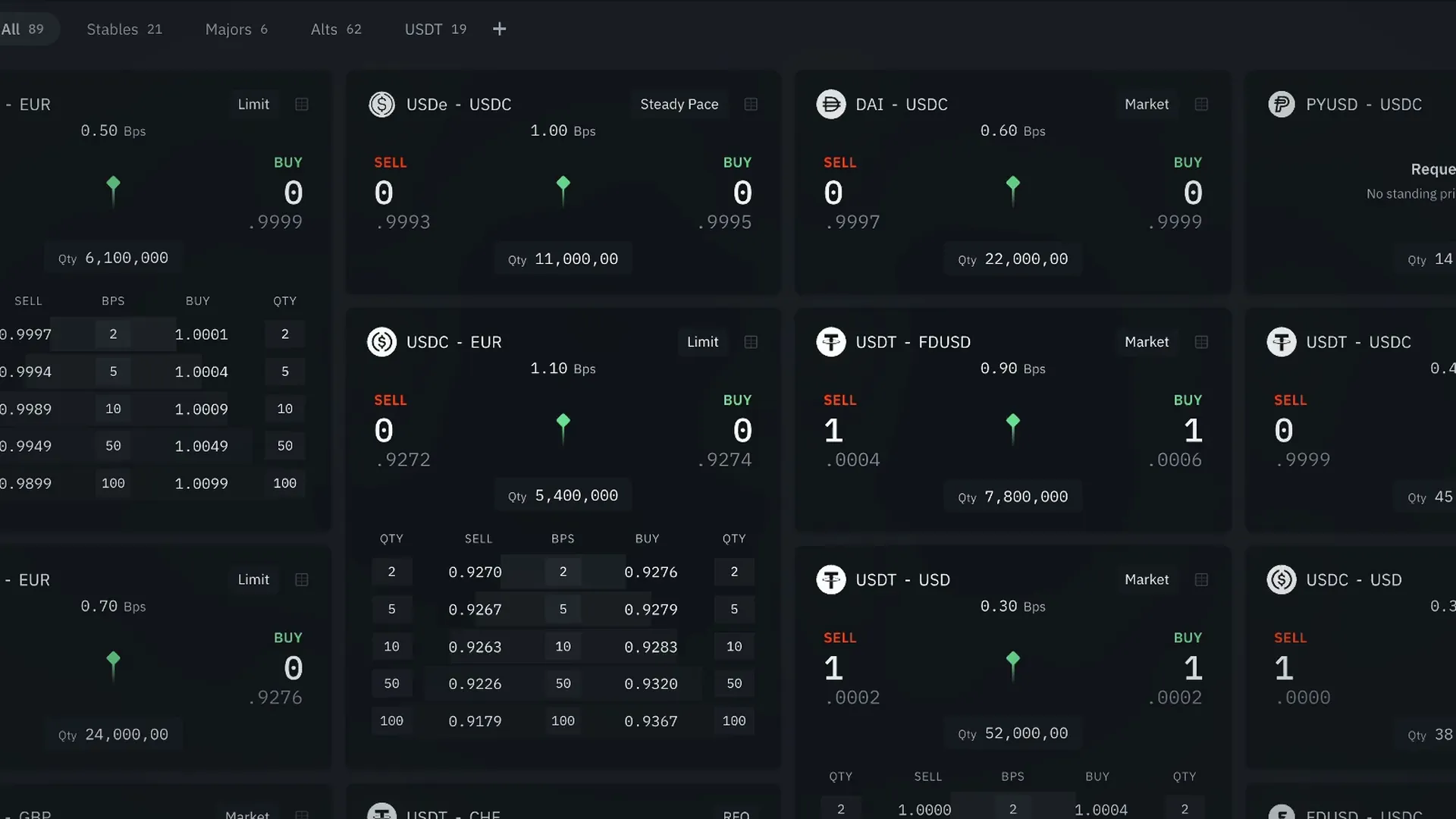Toggle depth grid icon on DAI - USDC card
Screen dimensions: 1456x819
tap(1201, 105)
